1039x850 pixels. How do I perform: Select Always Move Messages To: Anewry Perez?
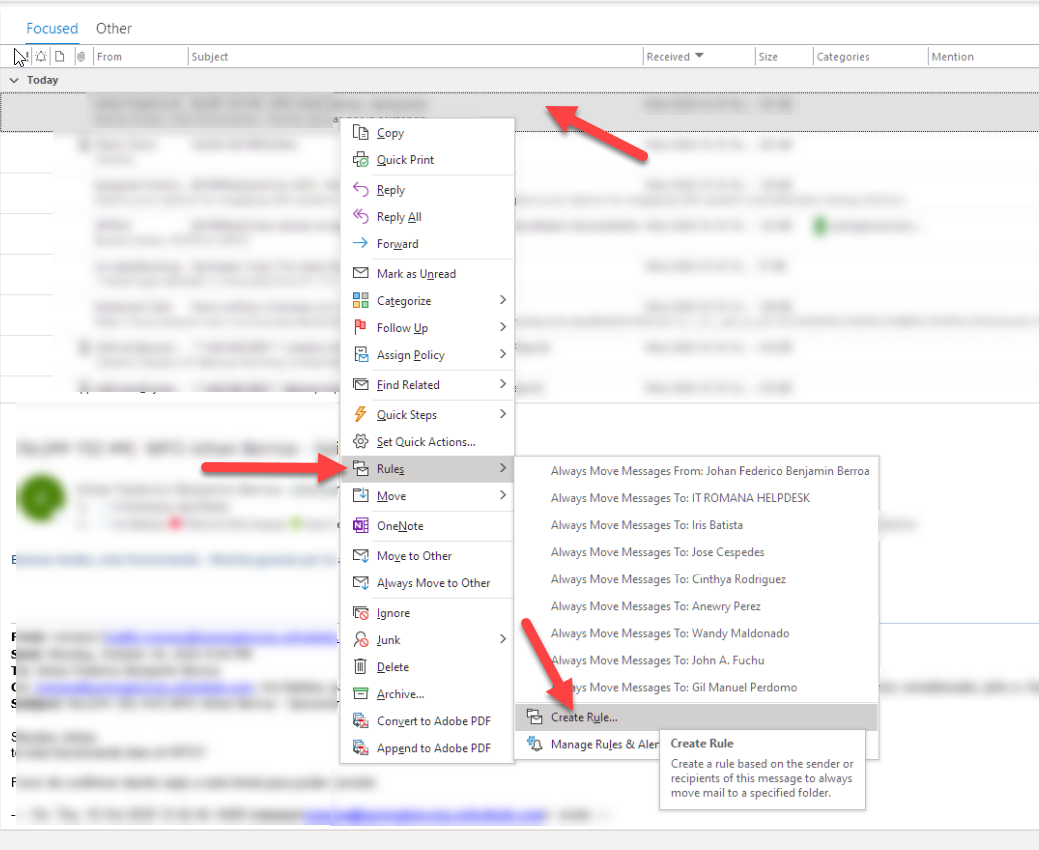696,606
